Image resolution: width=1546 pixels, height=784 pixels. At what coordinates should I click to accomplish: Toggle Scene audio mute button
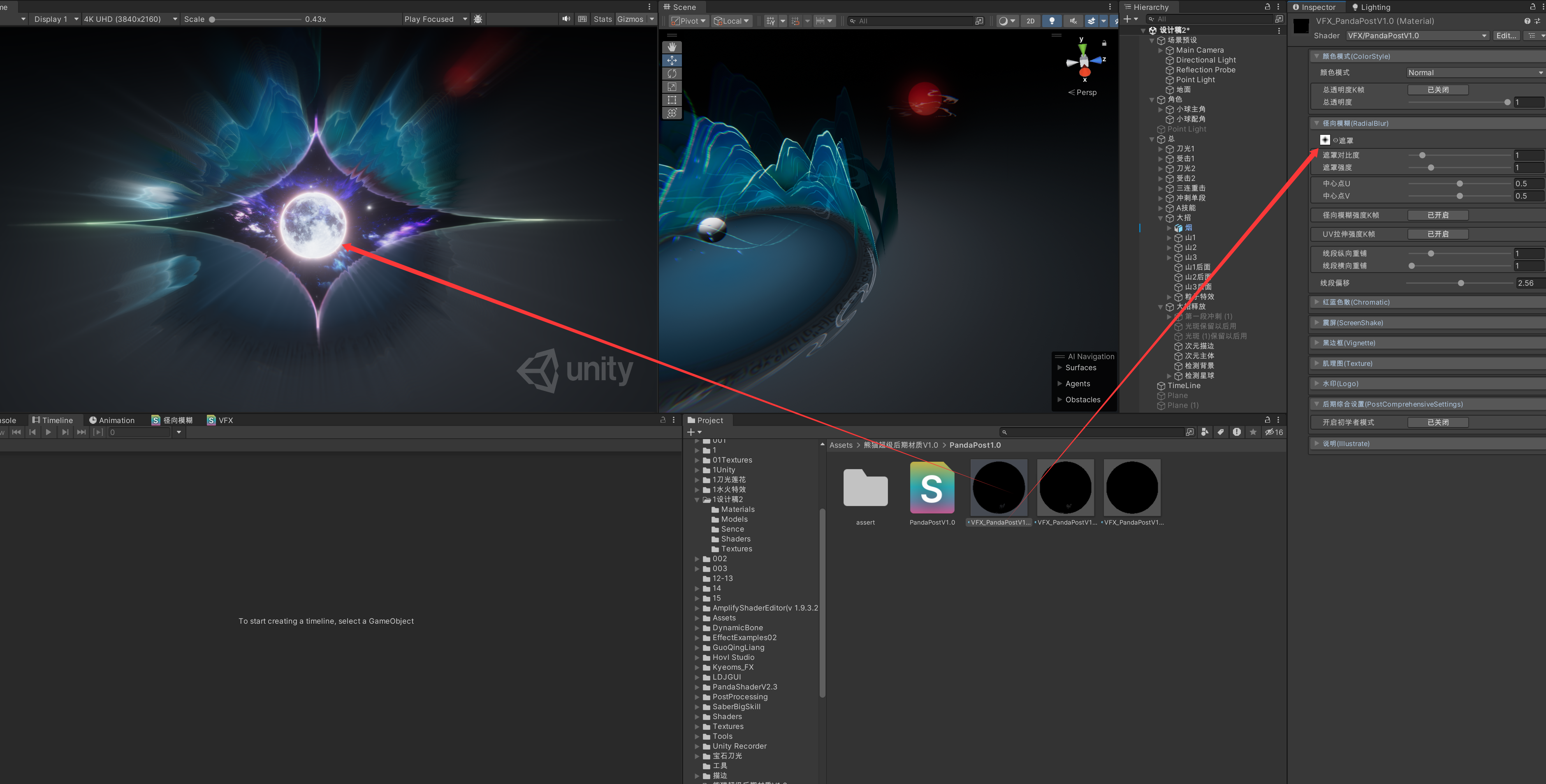coord(1073,21)
